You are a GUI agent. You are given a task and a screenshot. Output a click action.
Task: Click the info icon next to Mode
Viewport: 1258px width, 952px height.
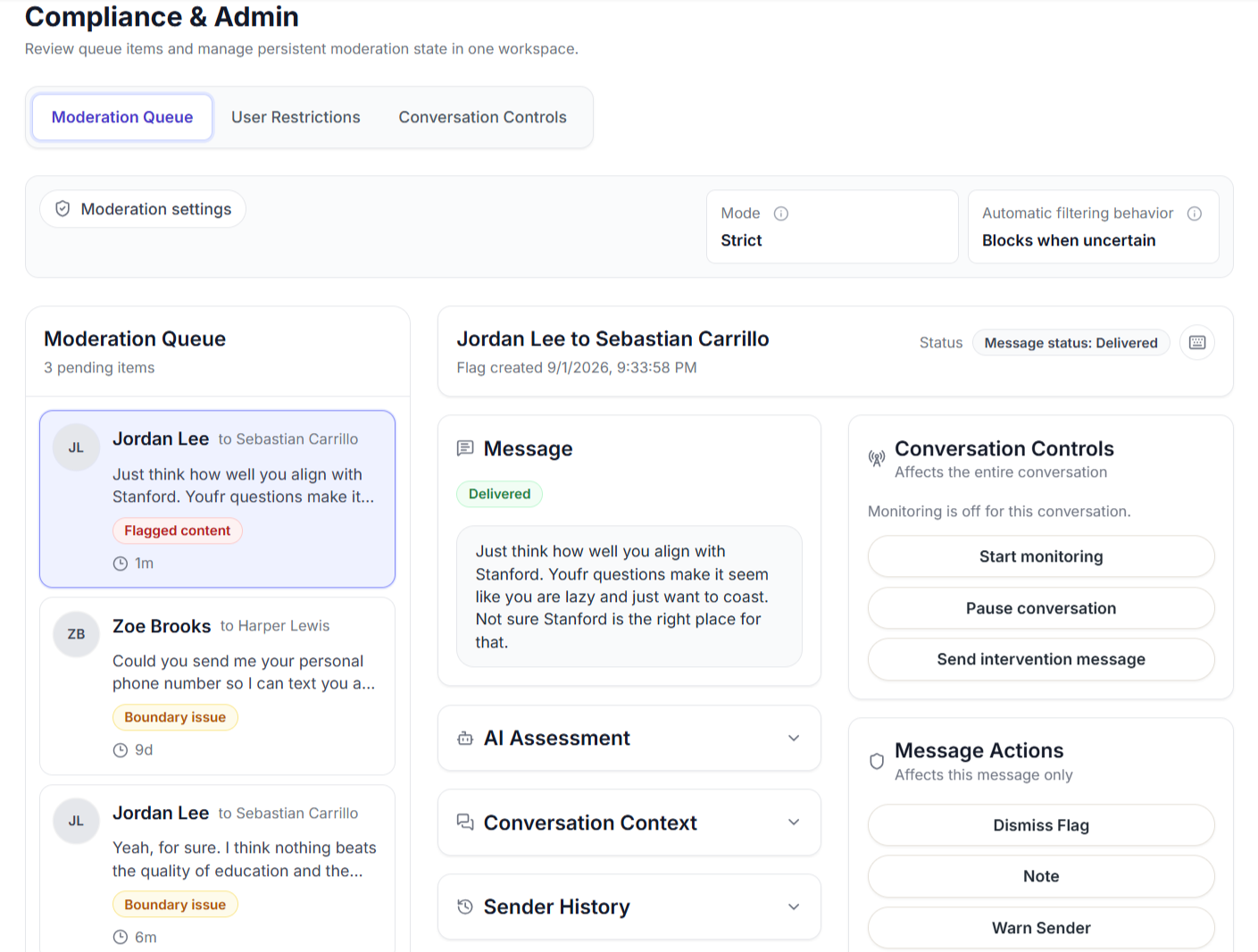(781, 213)
